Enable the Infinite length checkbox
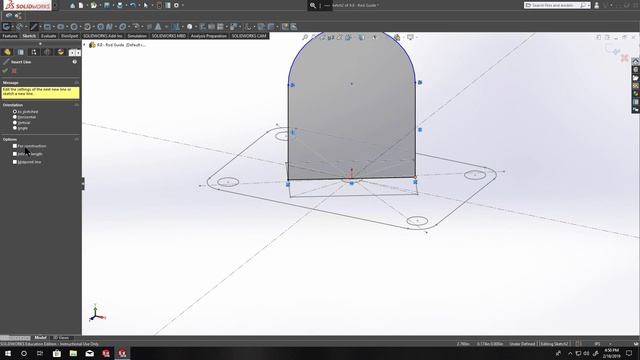This screenshot has height=360, width=640. coord(15,154)
